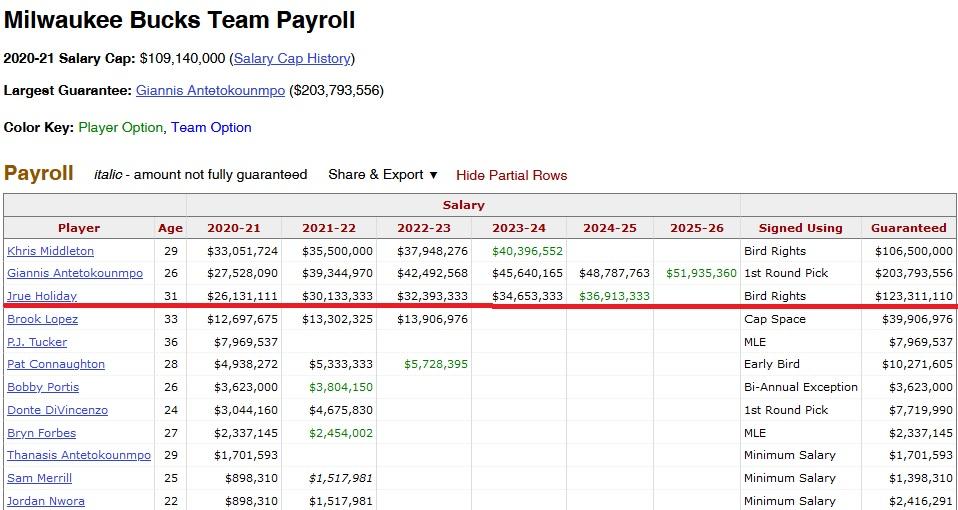Sort by the 2022-23 salary column
This screenshot has height=510, width=958.
coord(424,228)
